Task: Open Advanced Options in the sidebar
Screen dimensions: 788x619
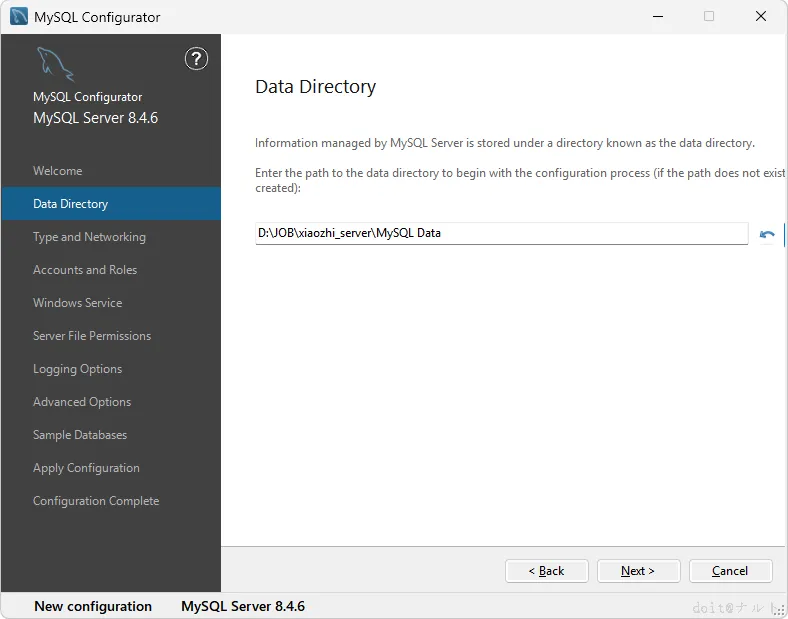Action: point(82,402)
